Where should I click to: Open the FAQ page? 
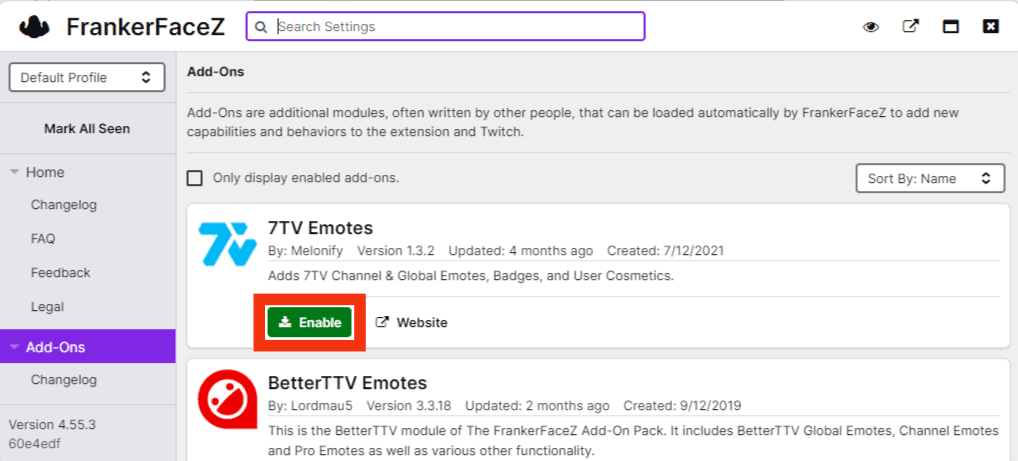(43, 239)
